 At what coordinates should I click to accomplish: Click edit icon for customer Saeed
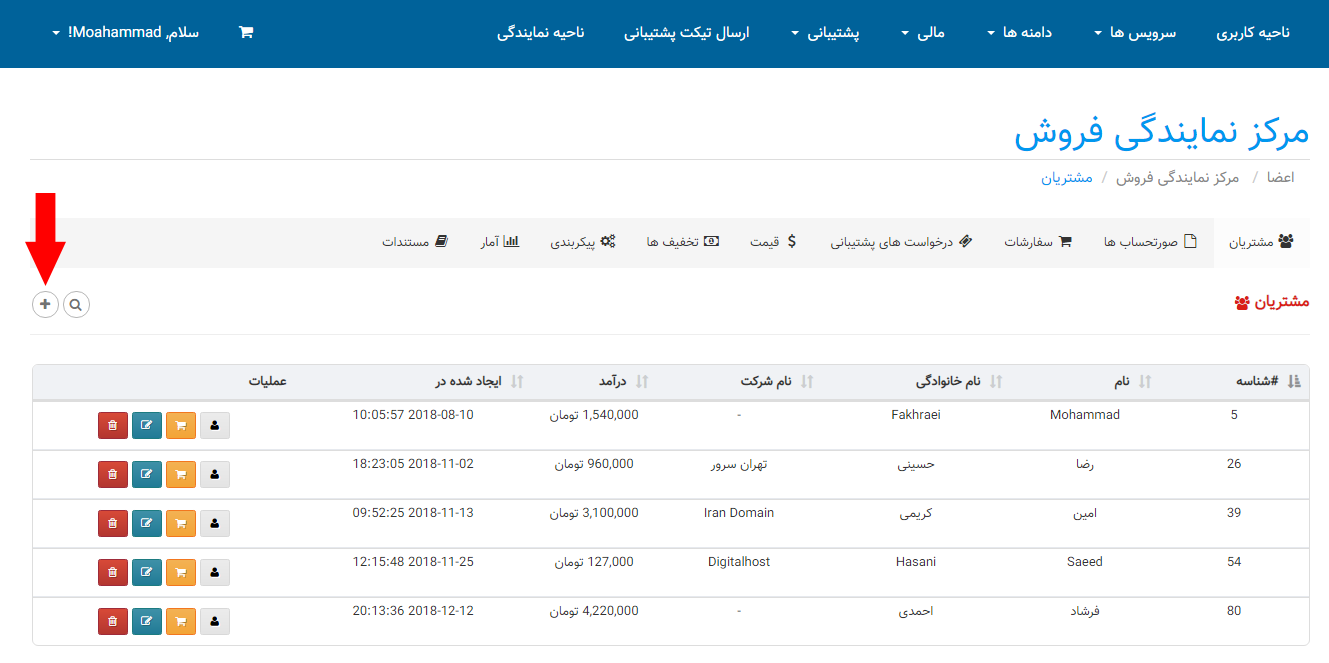147,572
